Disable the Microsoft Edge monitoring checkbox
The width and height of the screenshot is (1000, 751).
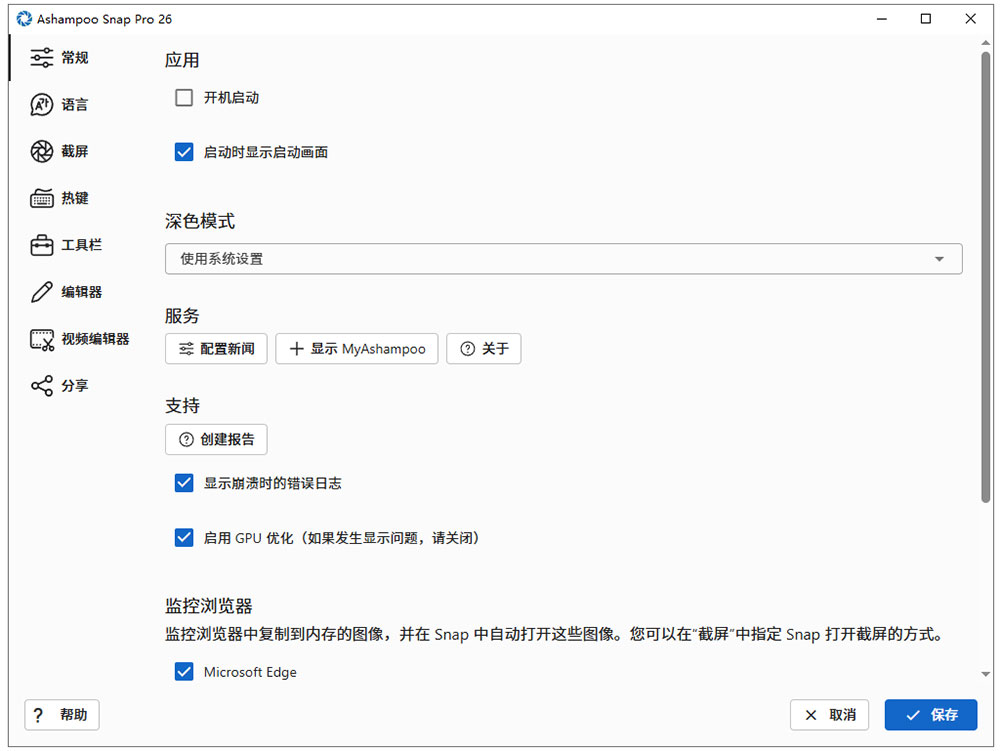click(x=184, y=671)
